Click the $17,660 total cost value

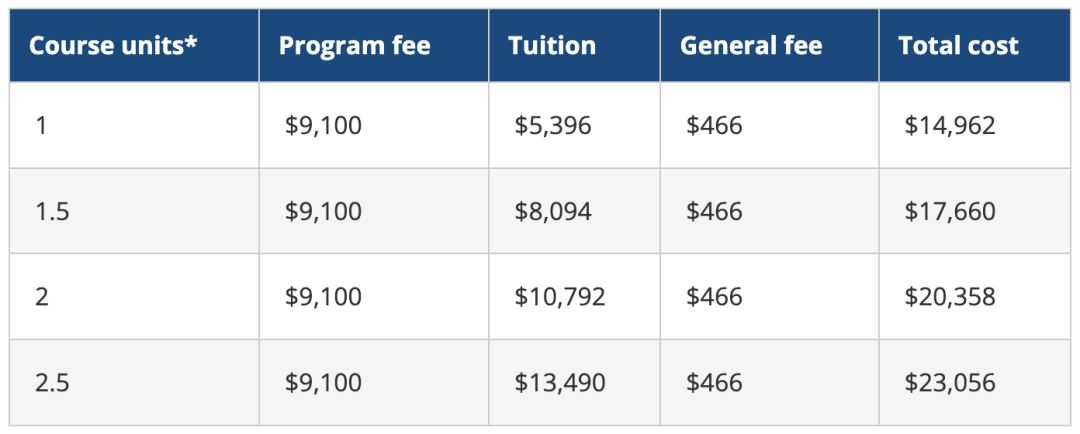point(950,211)
